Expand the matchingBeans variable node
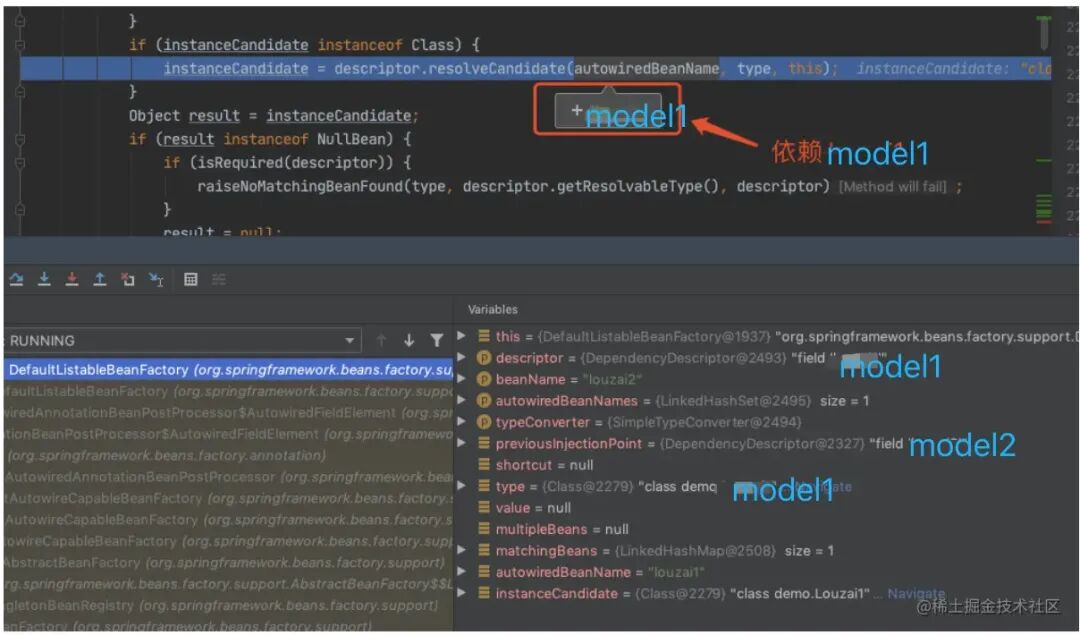 (461, 550)
